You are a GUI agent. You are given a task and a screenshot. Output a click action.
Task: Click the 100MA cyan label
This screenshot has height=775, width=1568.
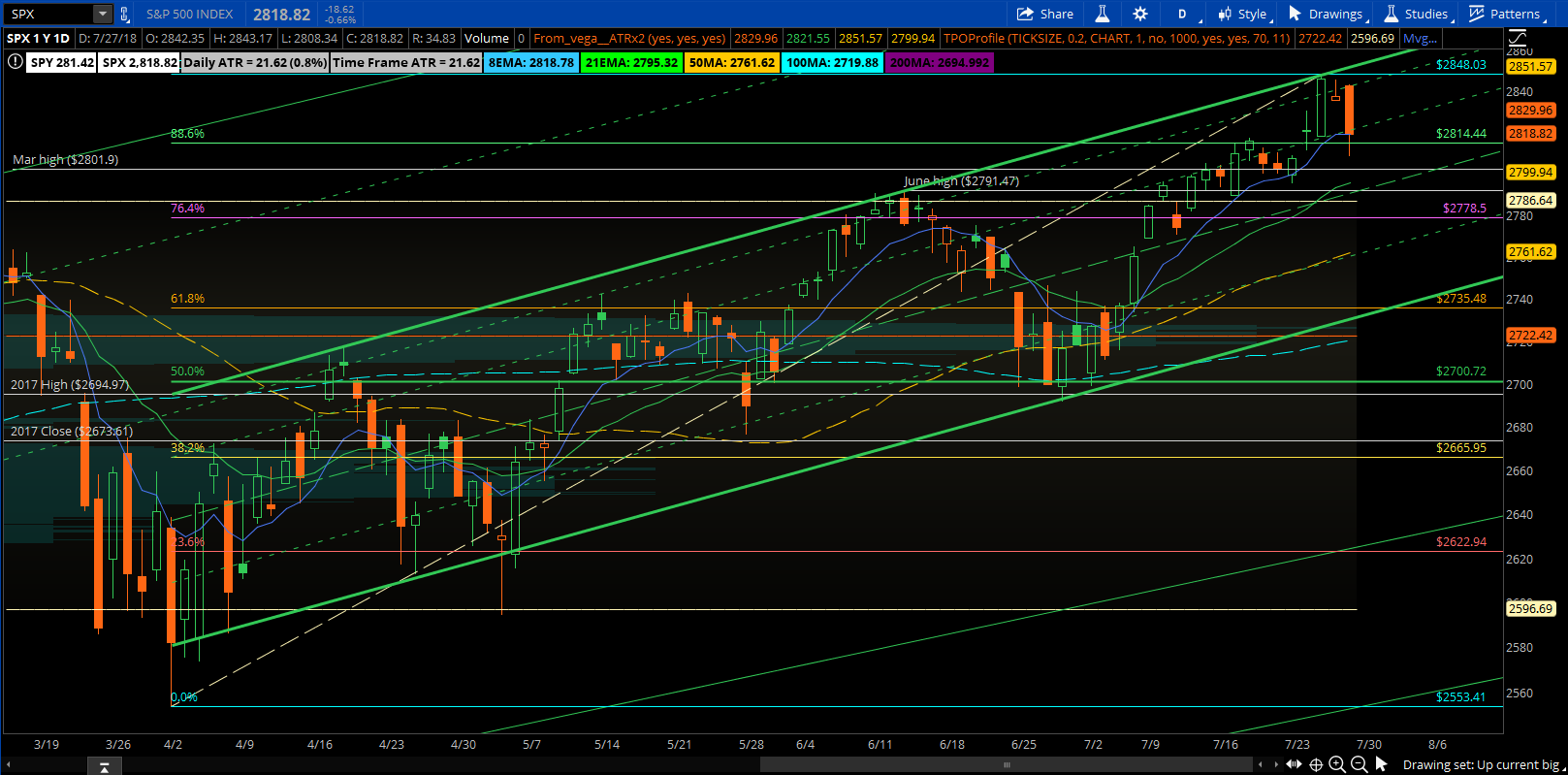(832, 62)
